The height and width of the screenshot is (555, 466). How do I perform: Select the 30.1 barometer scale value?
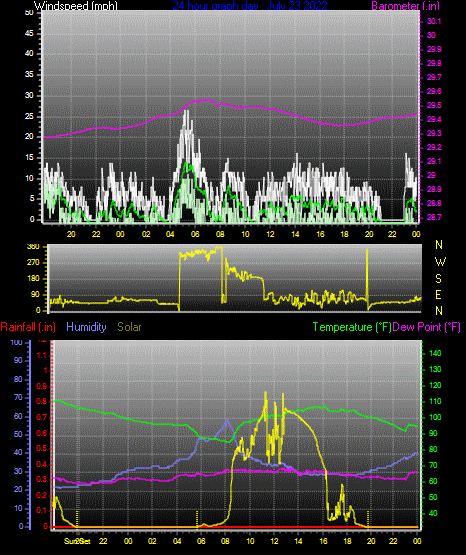(434, 21)
